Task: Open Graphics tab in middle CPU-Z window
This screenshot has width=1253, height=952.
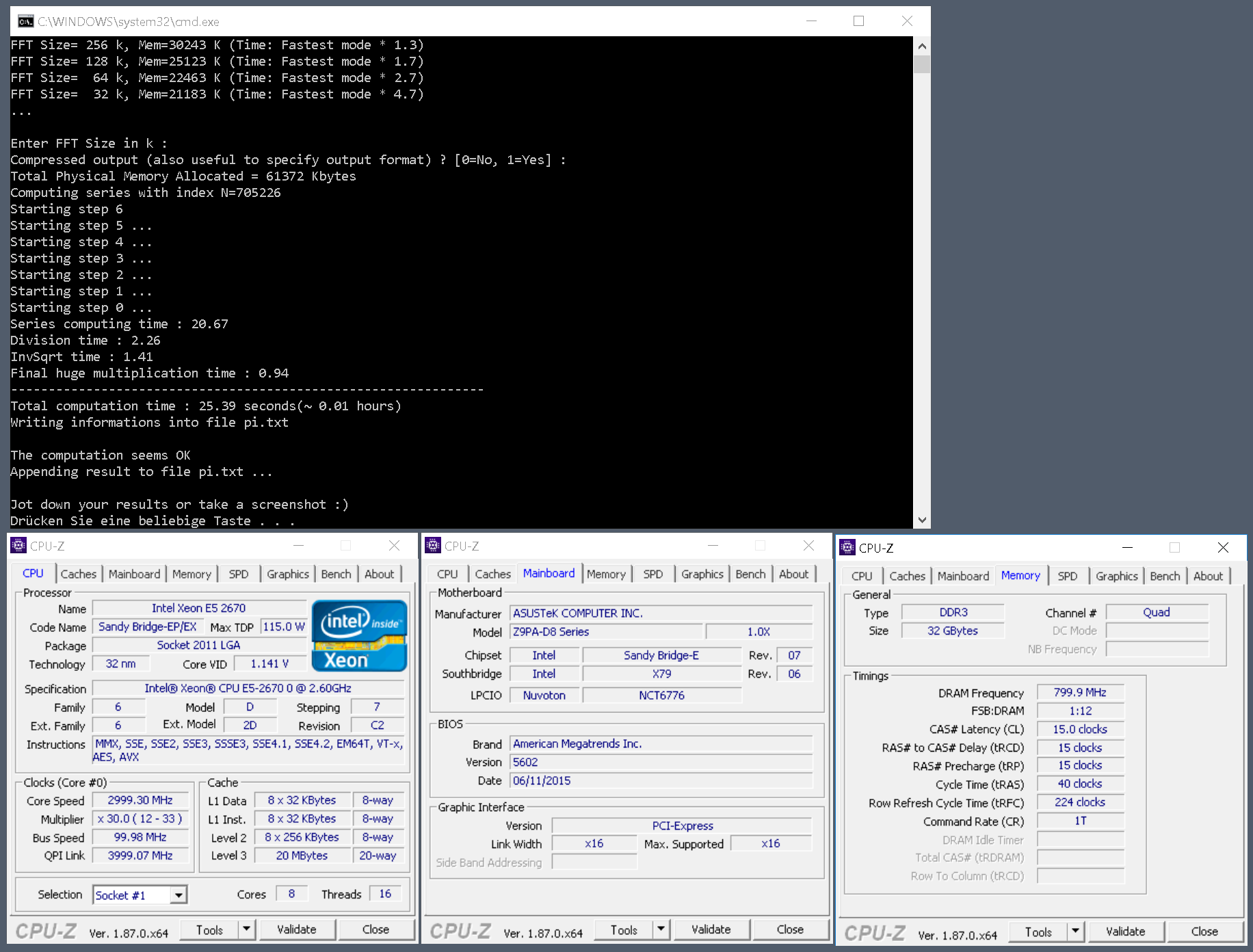Action: coord(702,574)
